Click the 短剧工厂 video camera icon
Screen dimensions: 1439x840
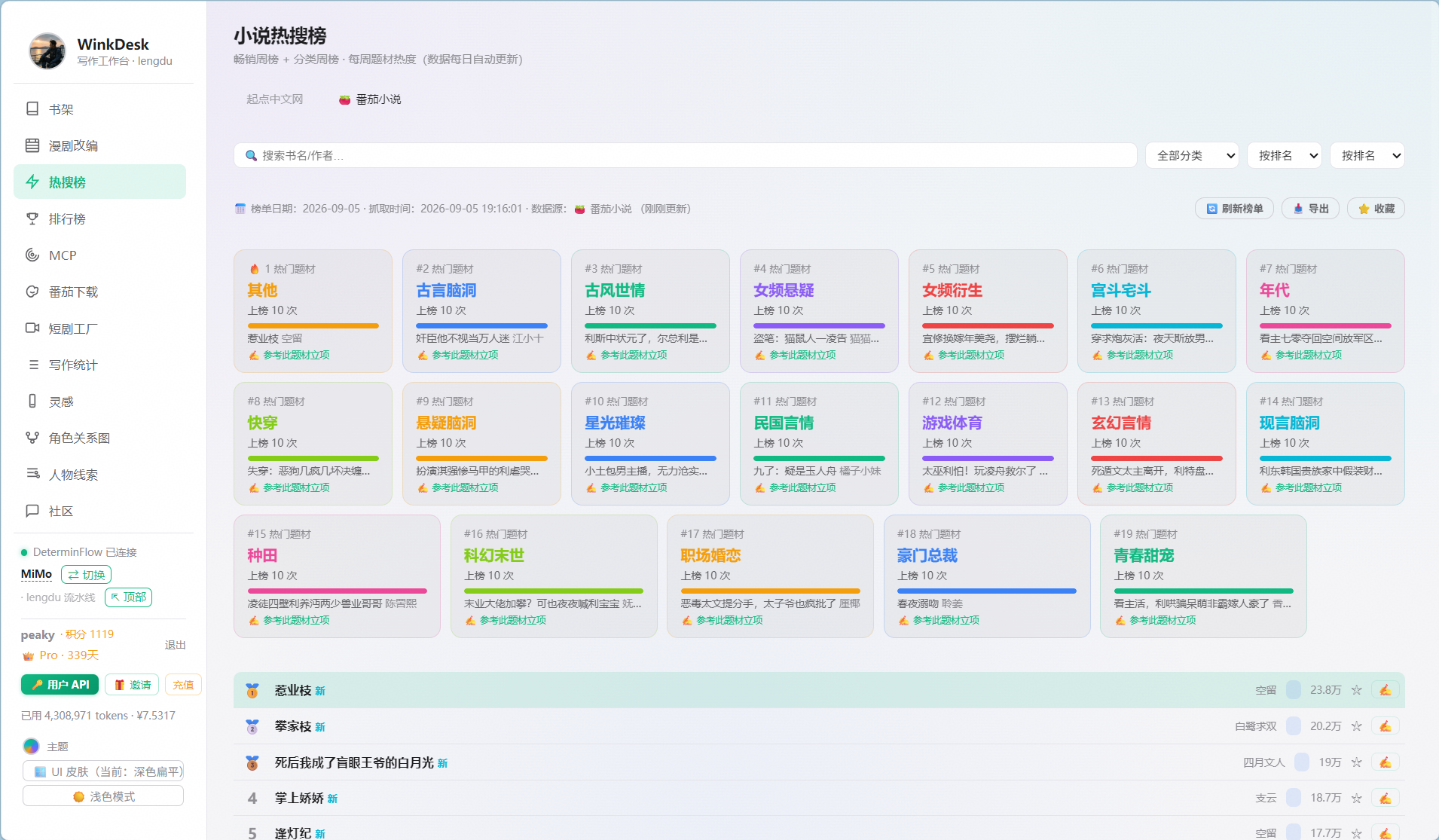[x=32, y=328]
